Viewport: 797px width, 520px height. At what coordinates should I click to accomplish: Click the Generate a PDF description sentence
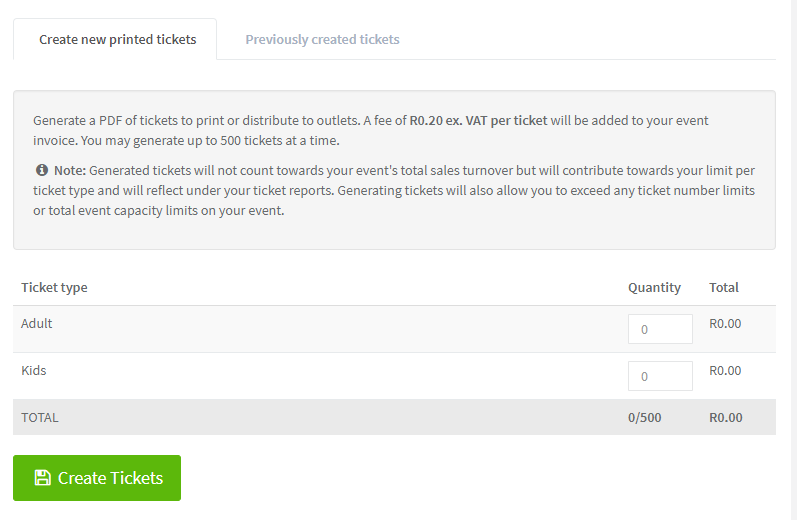pos(200,120)
